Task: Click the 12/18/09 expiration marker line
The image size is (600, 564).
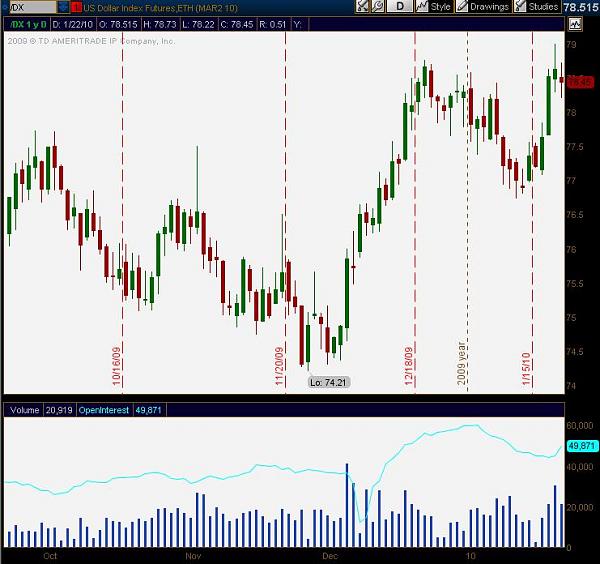Action: click(415, 213)
